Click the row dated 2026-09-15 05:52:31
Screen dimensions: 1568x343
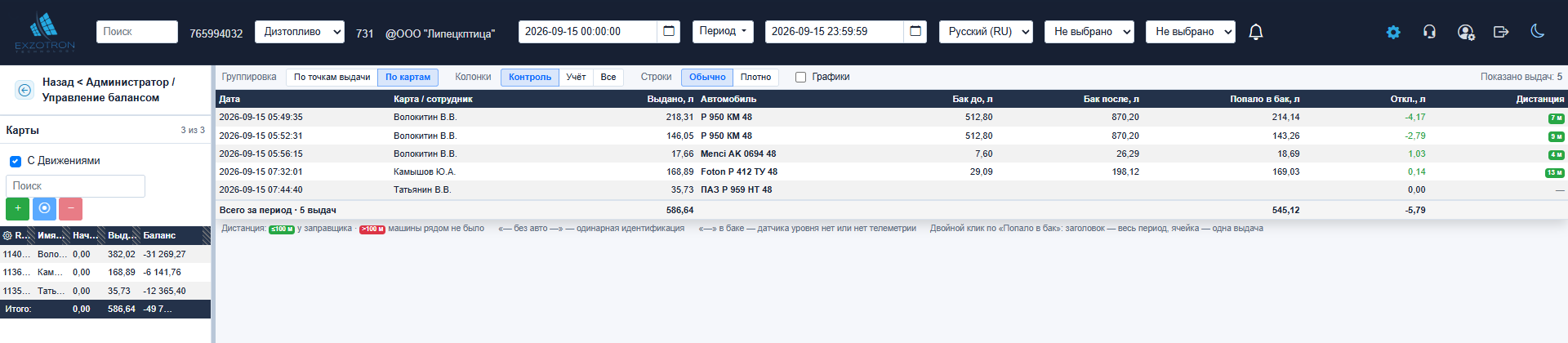[x=891, y=136]
